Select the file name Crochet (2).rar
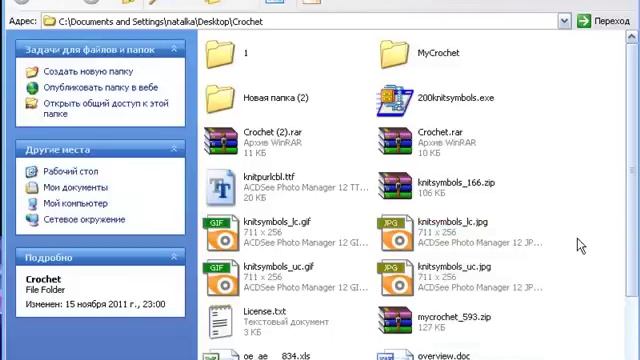 tap(272, 132)
